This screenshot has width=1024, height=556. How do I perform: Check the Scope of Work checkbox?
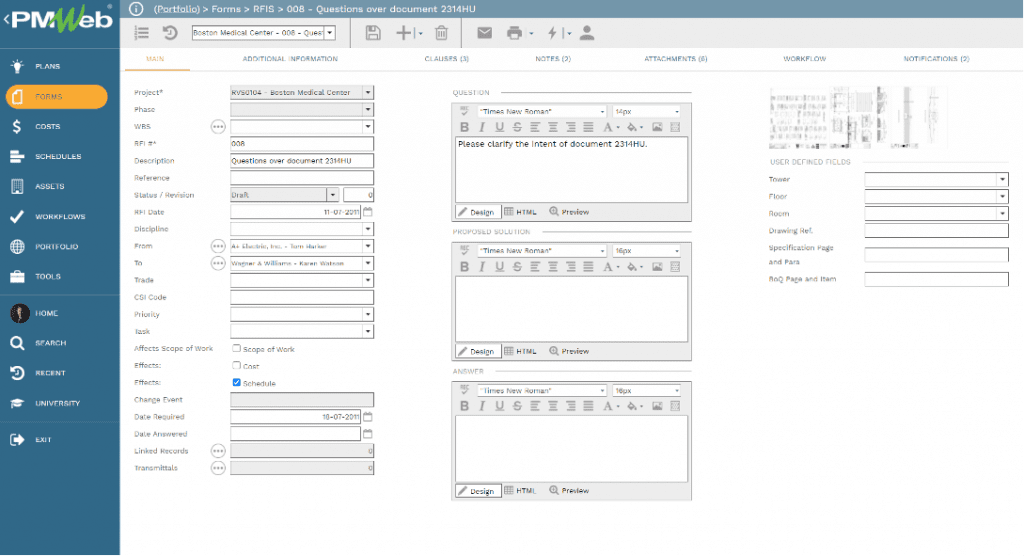tap(236, 349)
